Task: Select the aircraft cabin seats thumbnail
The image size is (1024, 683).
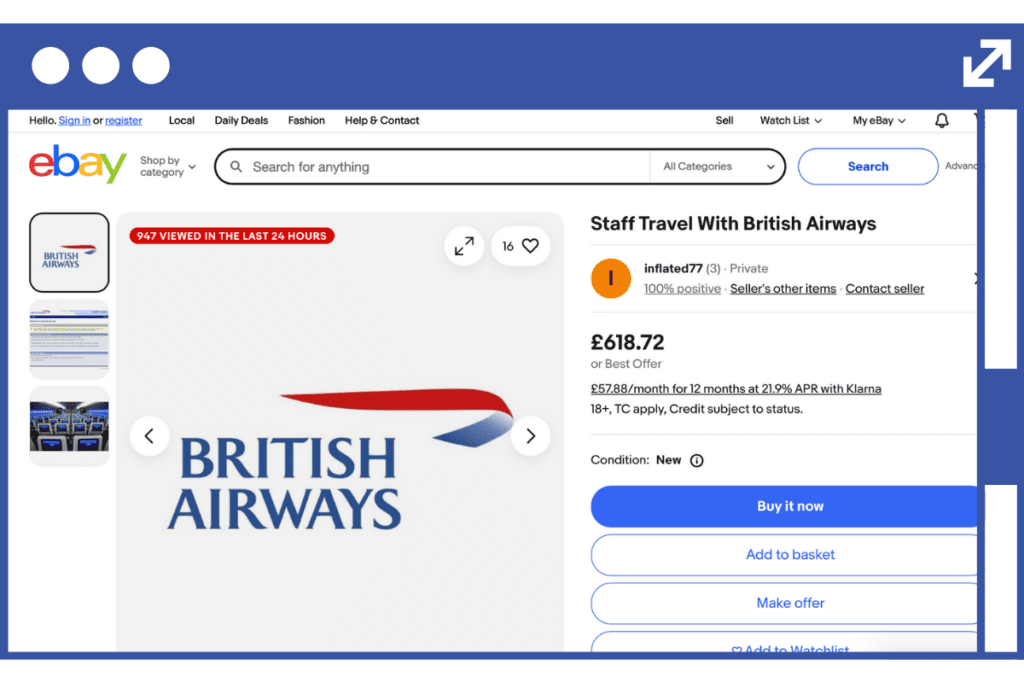Action: pos(69,426)
